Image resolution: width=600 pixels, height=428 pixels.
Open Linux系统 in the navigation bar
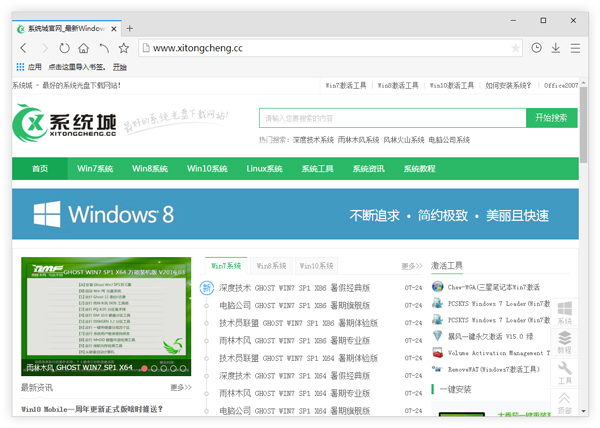click(264, 169)
